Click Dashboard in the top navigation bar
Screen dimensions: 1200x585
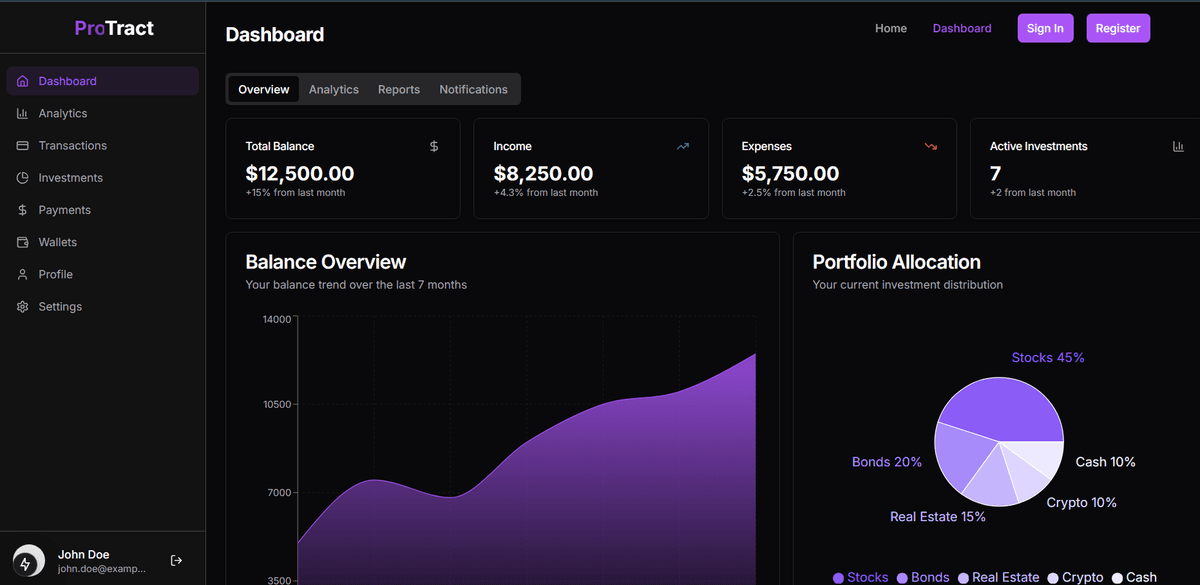click(962, 28)
